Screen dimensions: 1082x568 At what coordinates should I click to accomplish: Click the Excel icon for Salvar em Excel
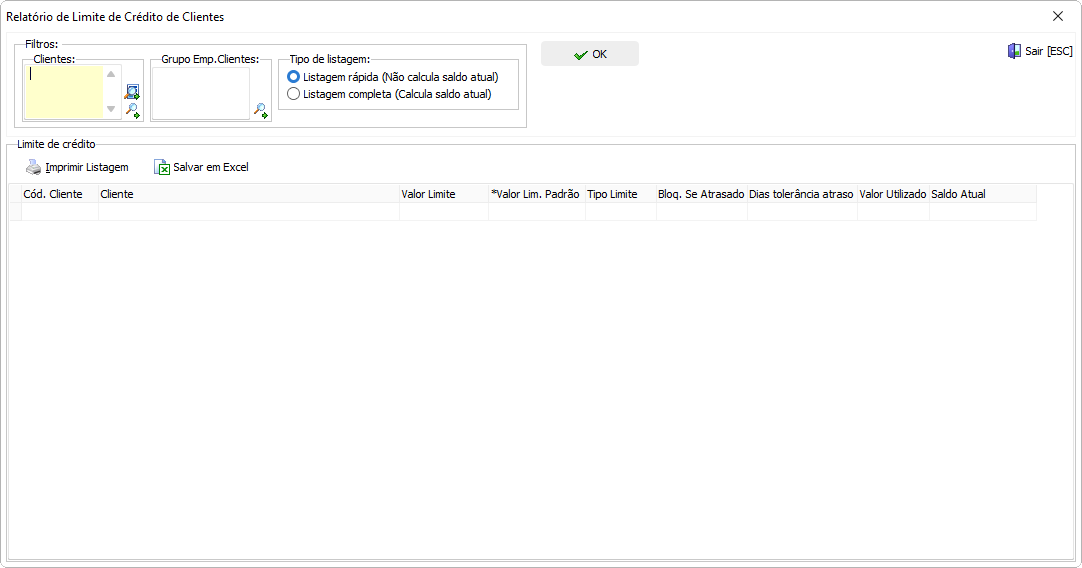161,167
